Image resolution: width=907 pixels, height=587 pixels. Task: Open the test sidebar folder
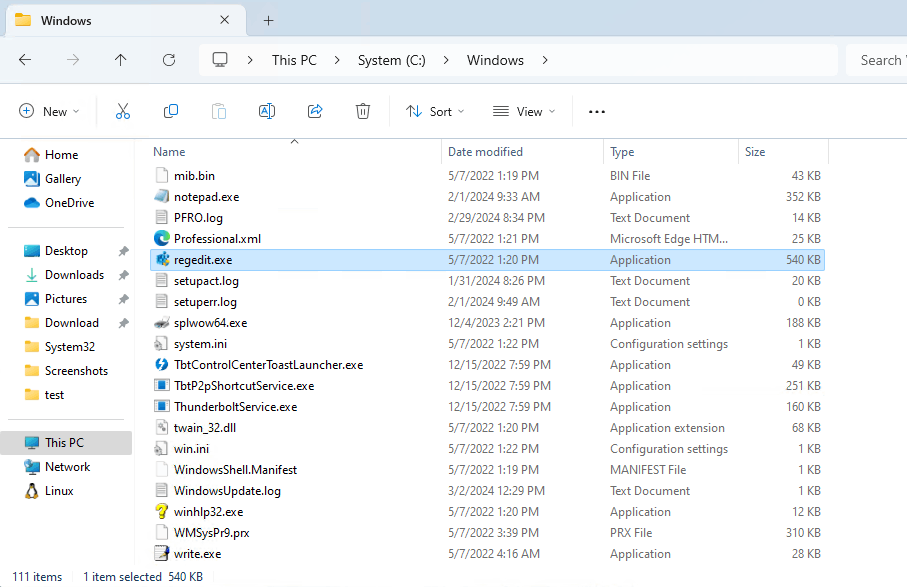44,395
